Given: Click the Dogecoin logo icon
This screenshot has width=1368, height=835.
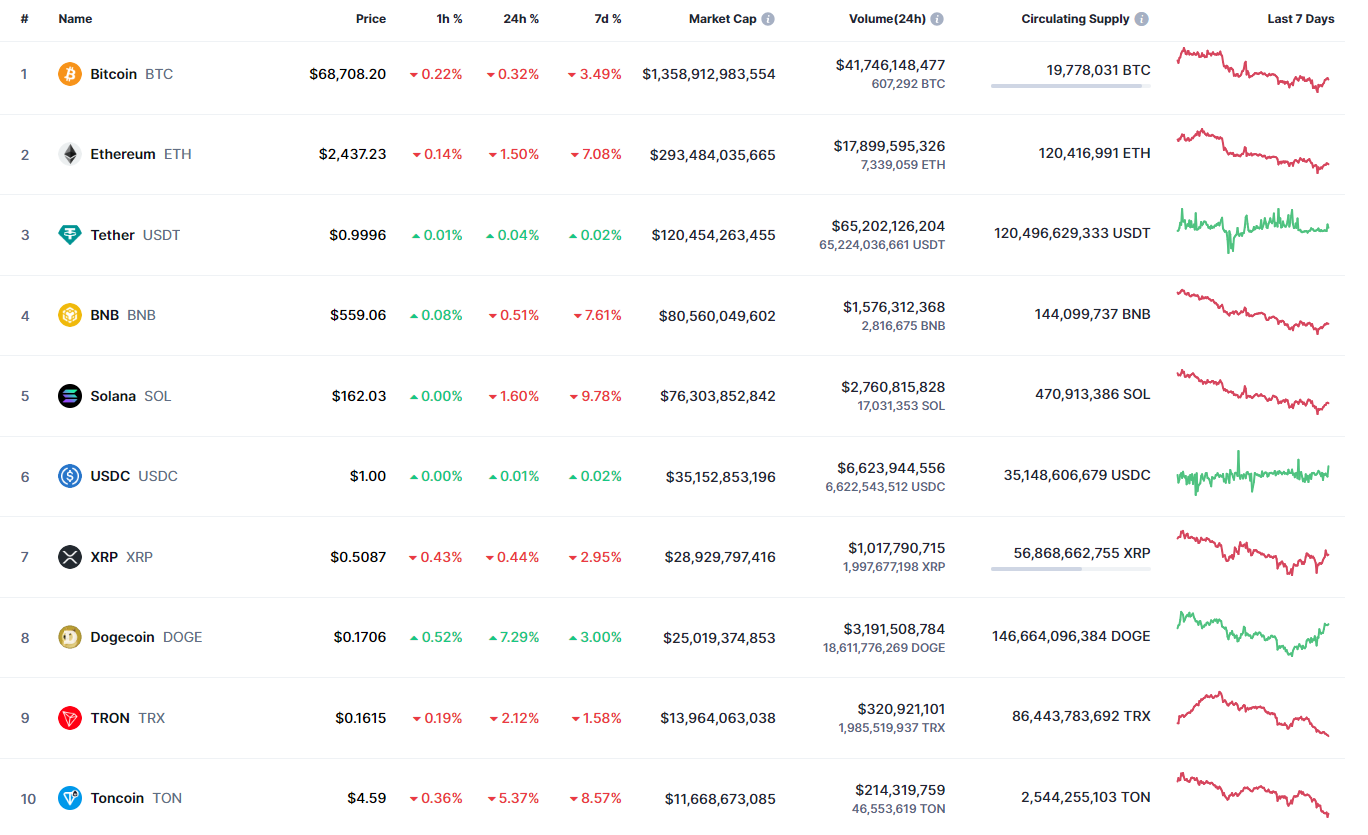Looking at the screenshot, I should pyautogui.click(x=70, y=637).
